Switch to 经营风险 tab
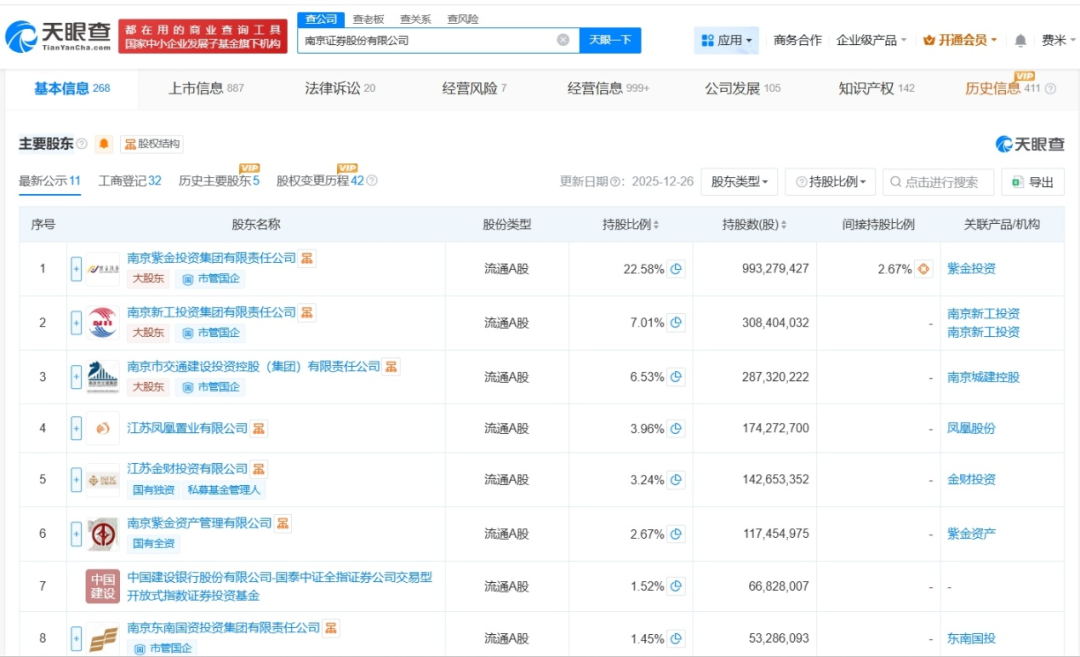The height and width of the screenshot is (657, 1080). pyautogui.click(x=474, y=88)
